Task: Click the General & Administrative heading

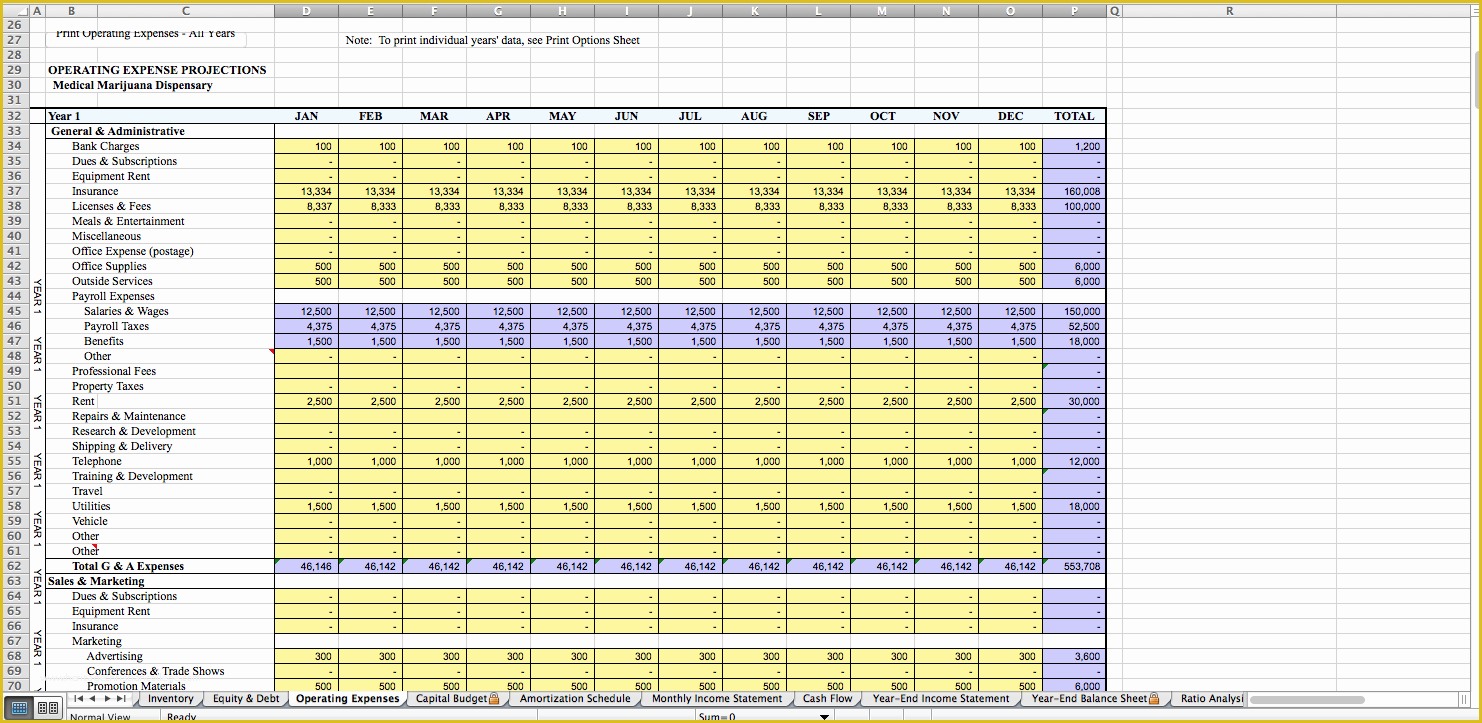Action: [x=117, y=131]
